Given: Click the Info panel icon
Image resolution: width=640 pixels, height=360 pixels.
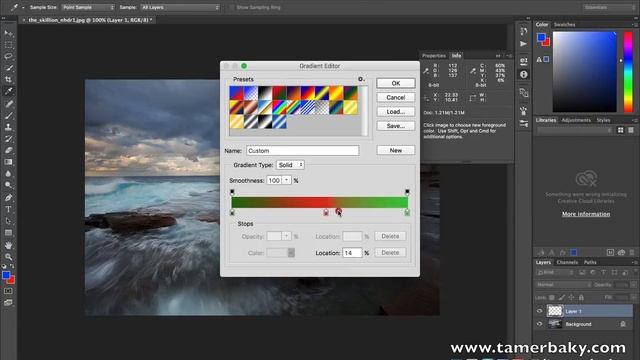Looking at the screenshot, I should (524, 75).
